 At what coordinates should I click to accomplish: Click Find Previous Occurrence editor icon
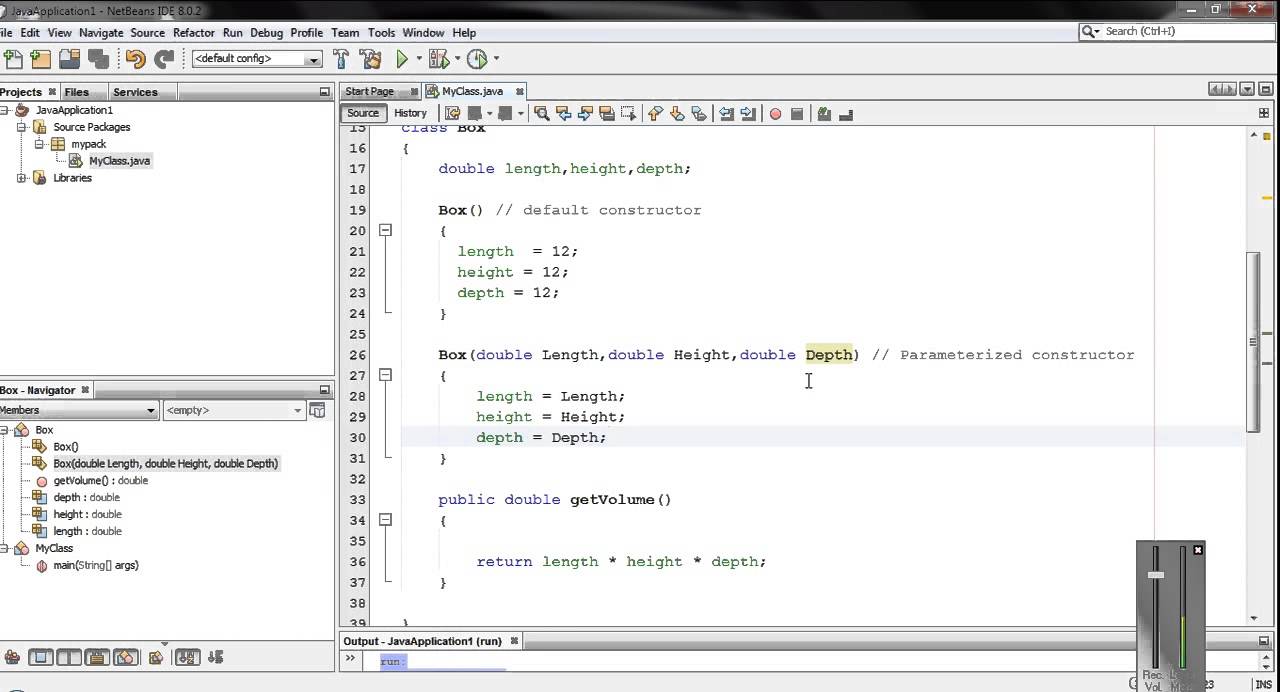564,114
